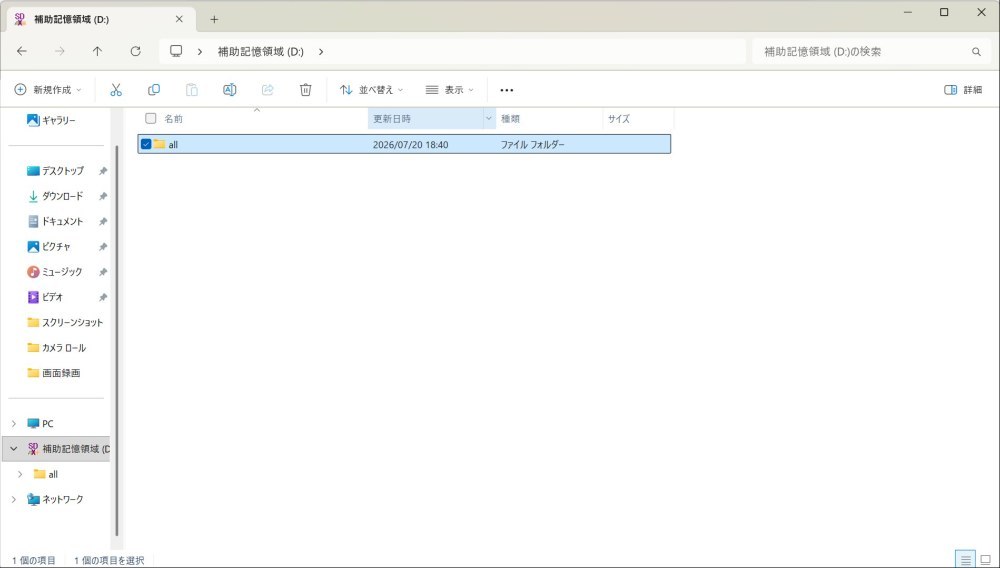The image size is (1000, 568).
Task: Uncheck the all folder checkbox
Action: (x=146, y=144)
